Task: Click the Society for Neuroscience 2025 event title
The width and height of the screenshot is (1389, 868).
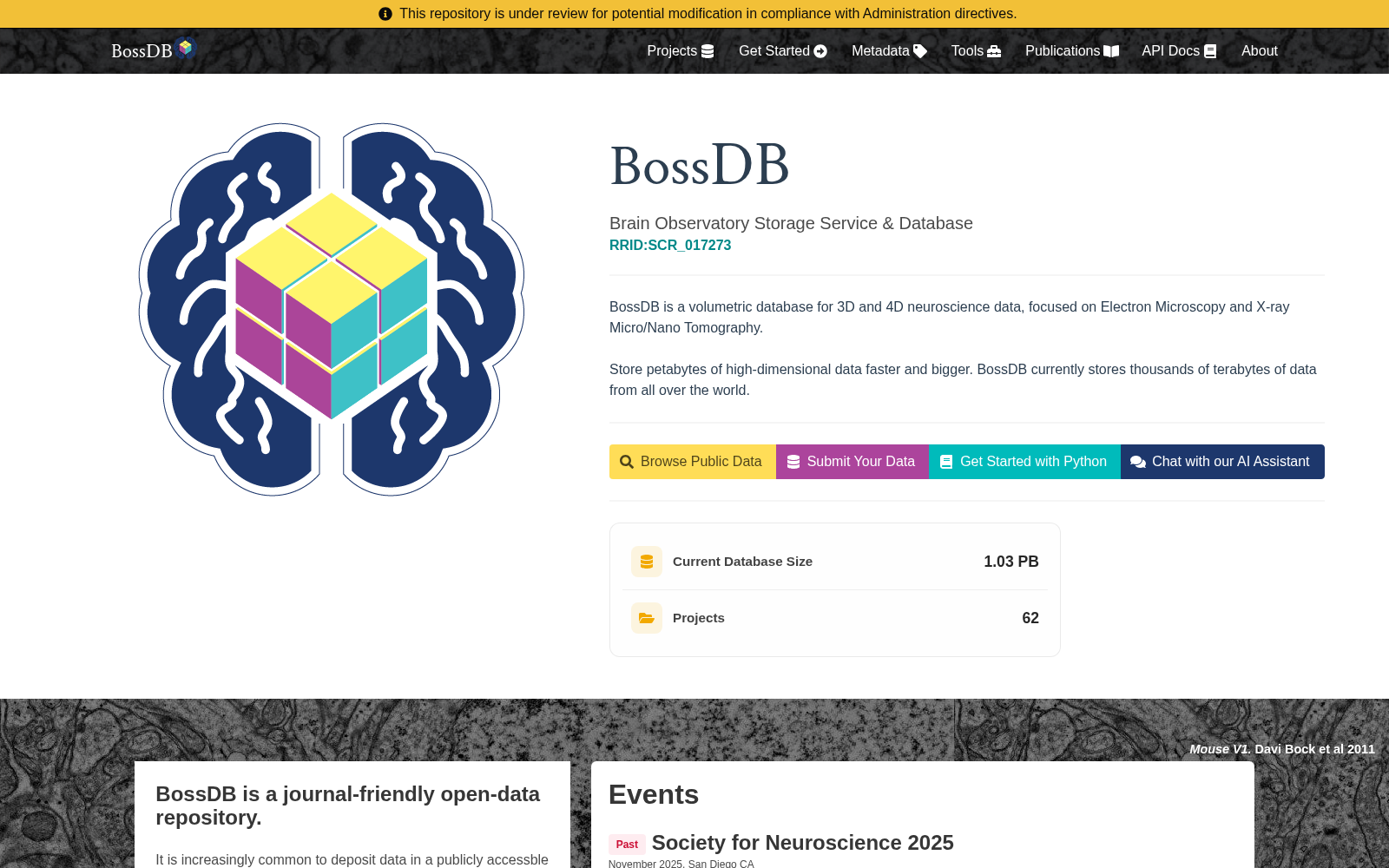Action: tap(802, 843)
